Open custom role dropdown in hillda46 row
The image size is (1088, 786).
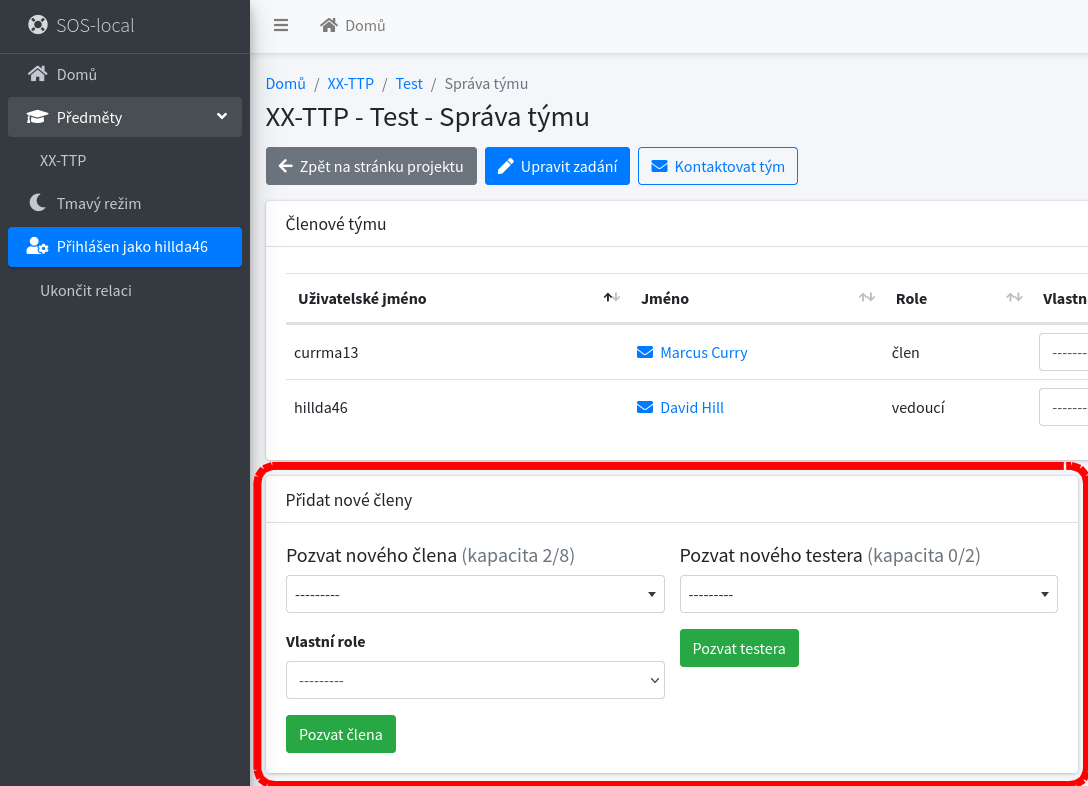[1064, 407]
